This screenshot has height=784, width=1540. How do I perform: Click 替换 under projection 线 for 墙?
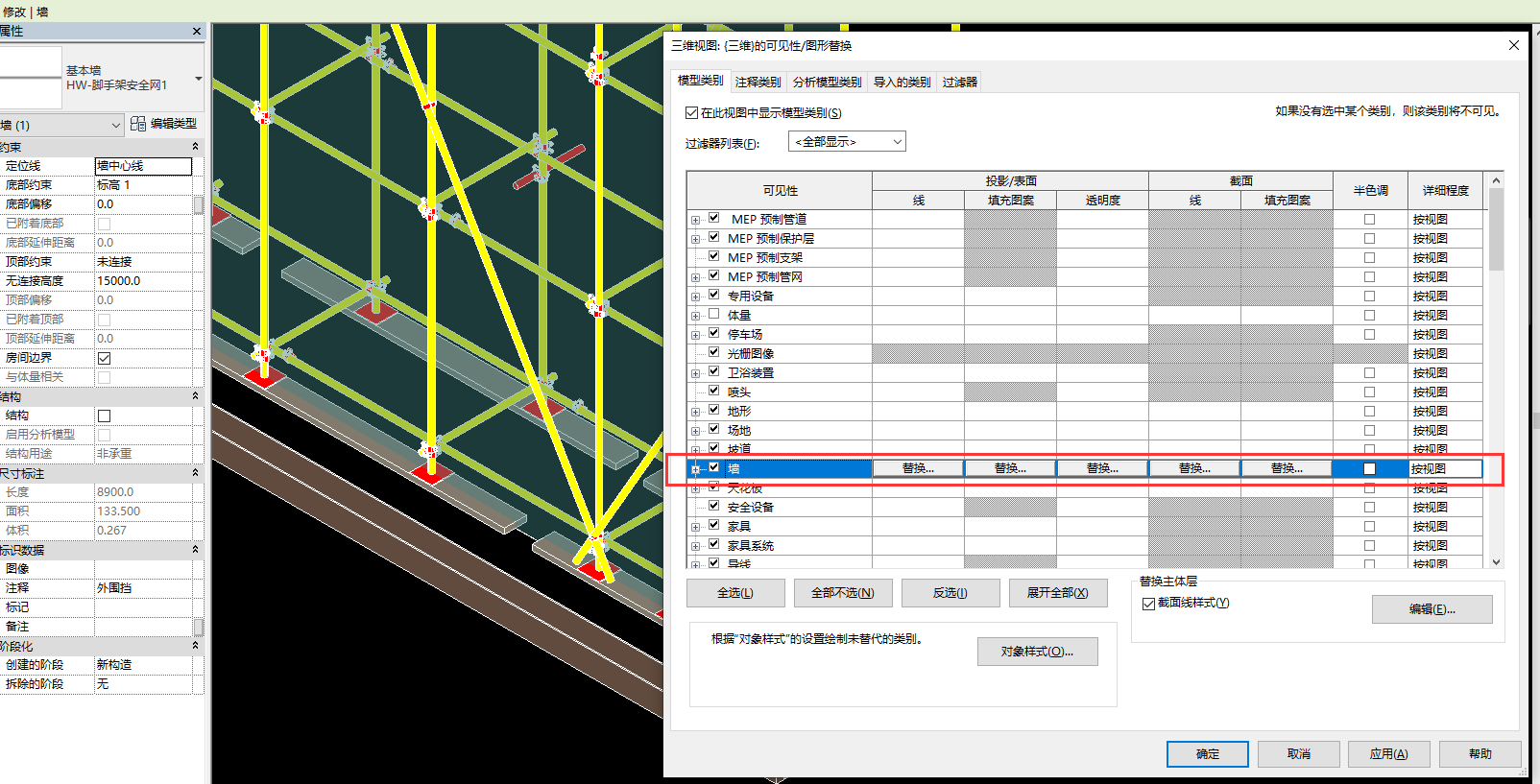tap(918, 468)
